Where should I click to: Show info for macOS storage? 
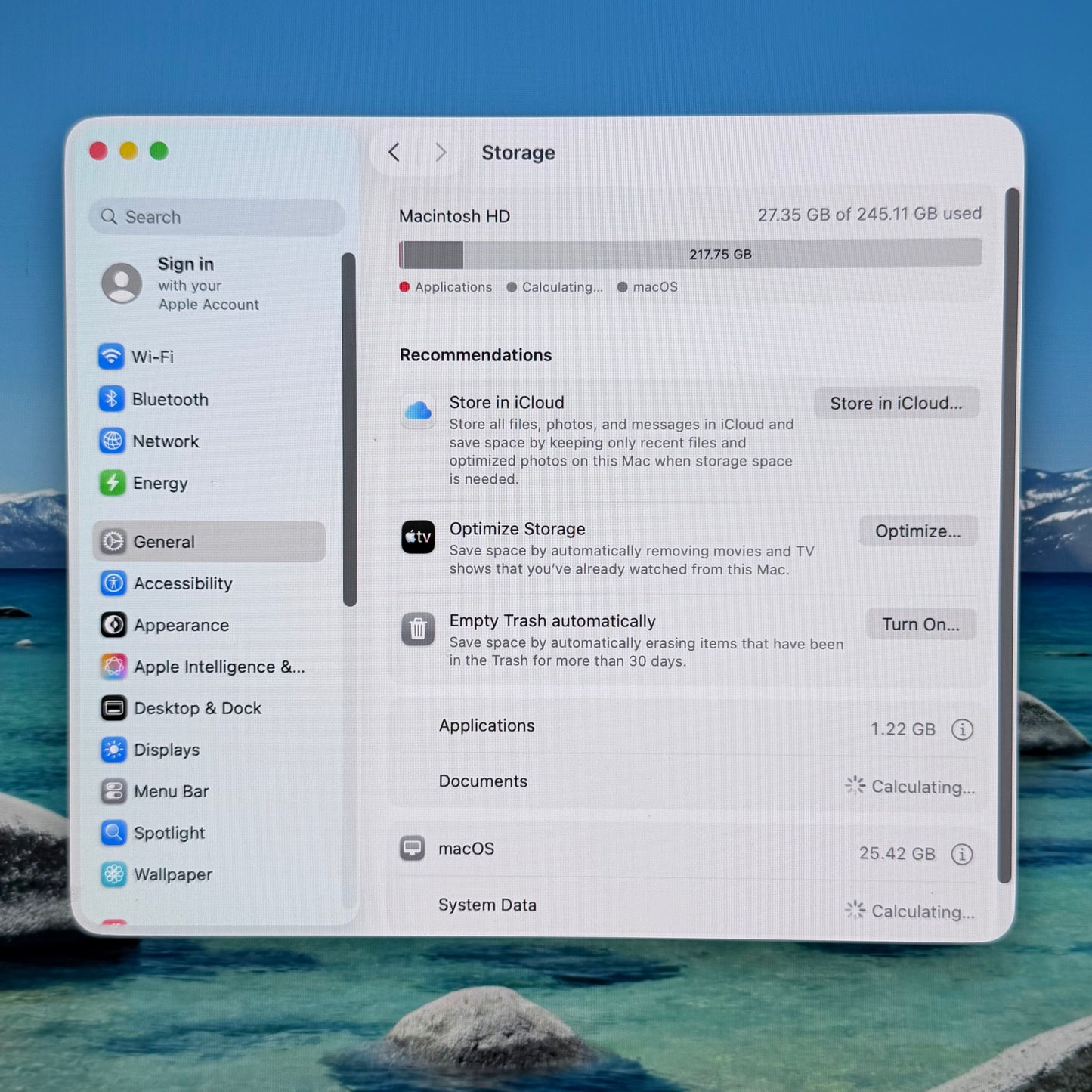[961, 854]
